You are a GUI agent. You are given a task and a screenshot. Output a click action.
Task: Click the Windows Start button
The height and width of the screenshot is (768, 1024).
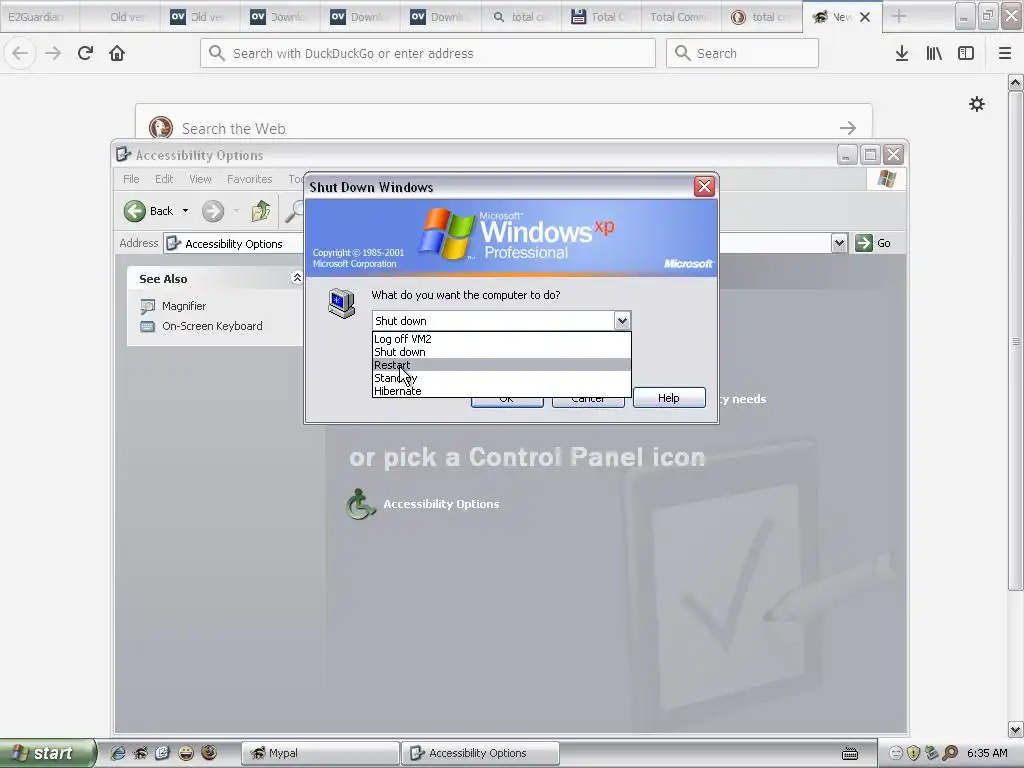pos(48,753)
